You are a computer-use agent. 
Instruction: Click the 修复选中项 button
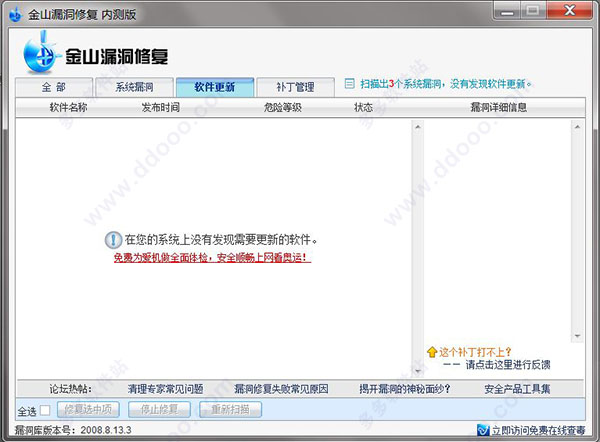coord(88,409)
